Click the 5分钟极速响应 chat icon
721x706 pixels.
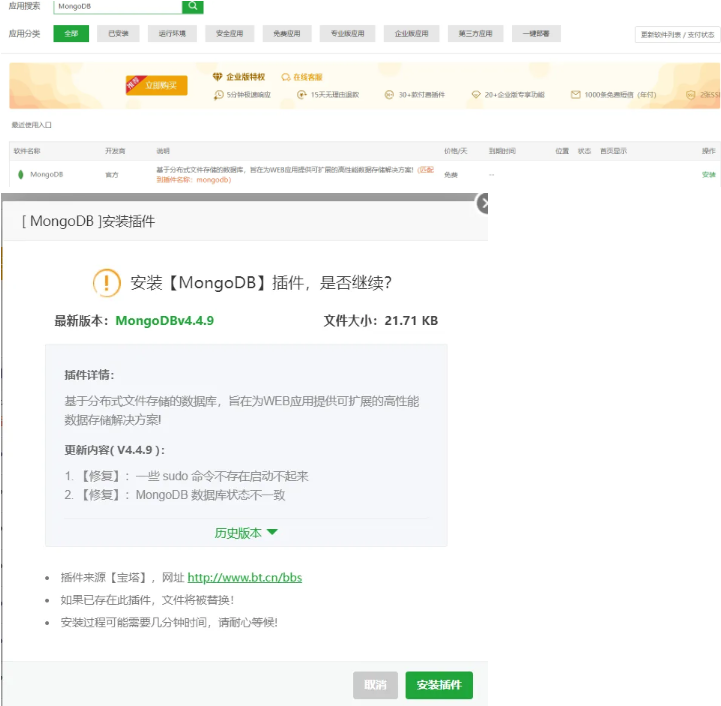pos(218,95)
